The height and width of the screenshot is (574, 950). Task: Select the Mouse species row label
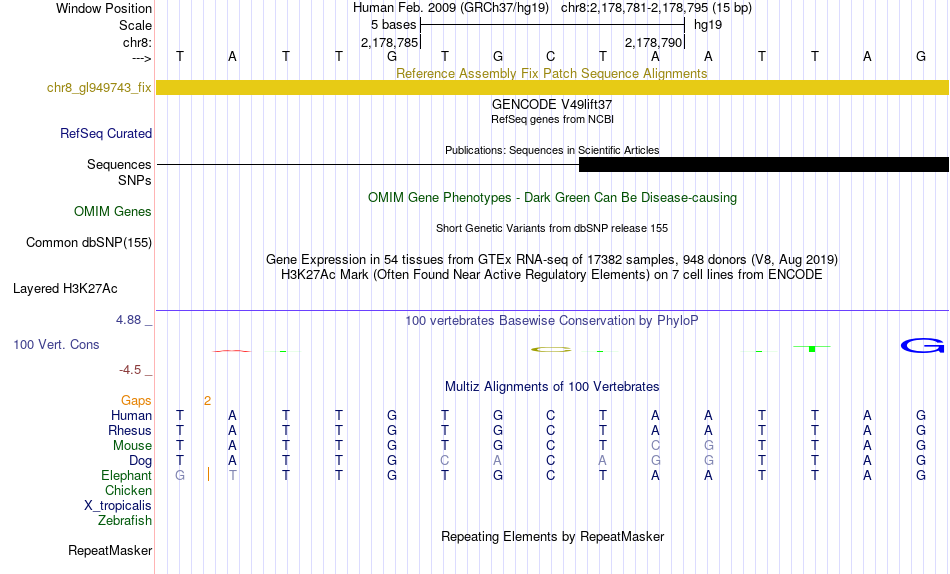132,446
